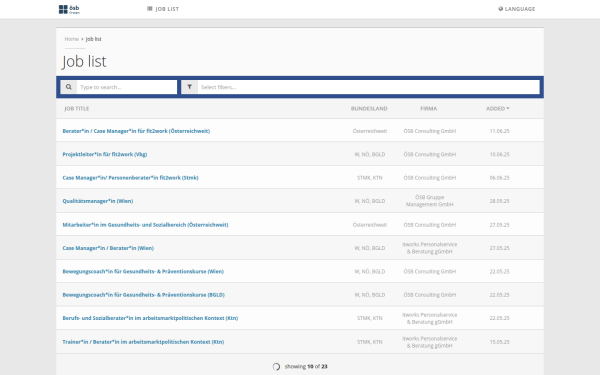Click the globe icon next to Language
Image resolution: width=600 pixels, height=375 pixels.
(501, 9)
